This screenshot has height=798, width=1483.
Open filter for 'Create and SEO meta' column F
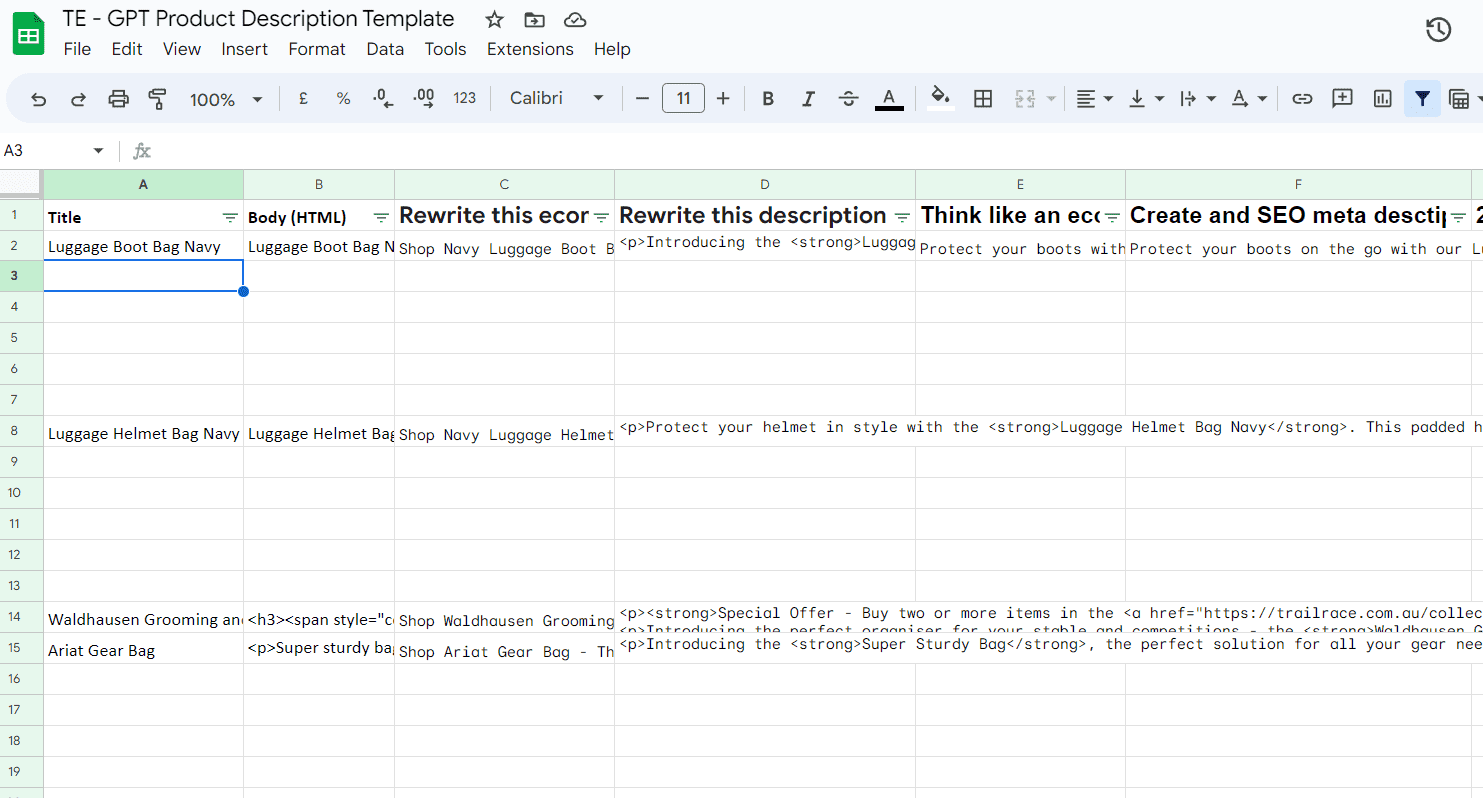tap(1459, 217)
